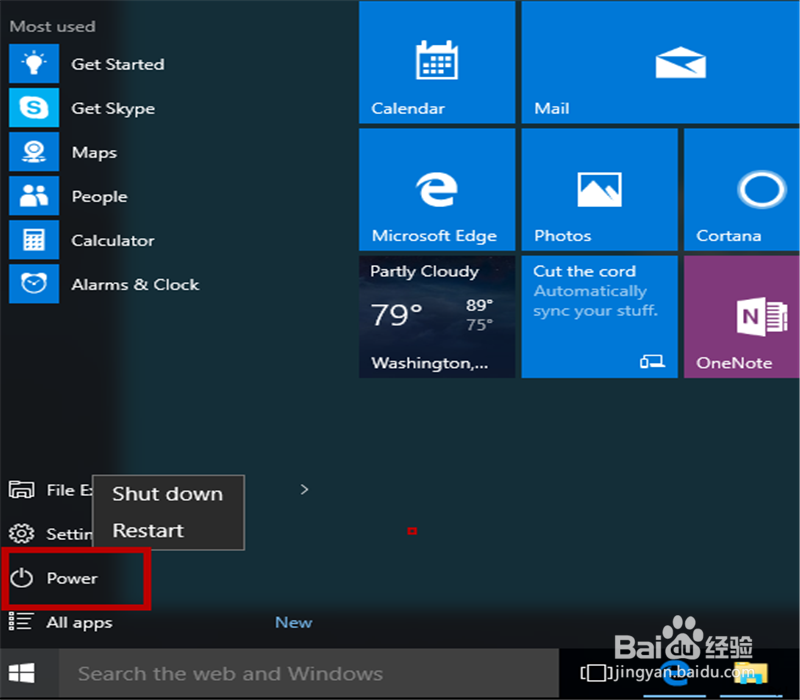Open the Get Started app icon

pyautogui.click(x=34, y=64)
